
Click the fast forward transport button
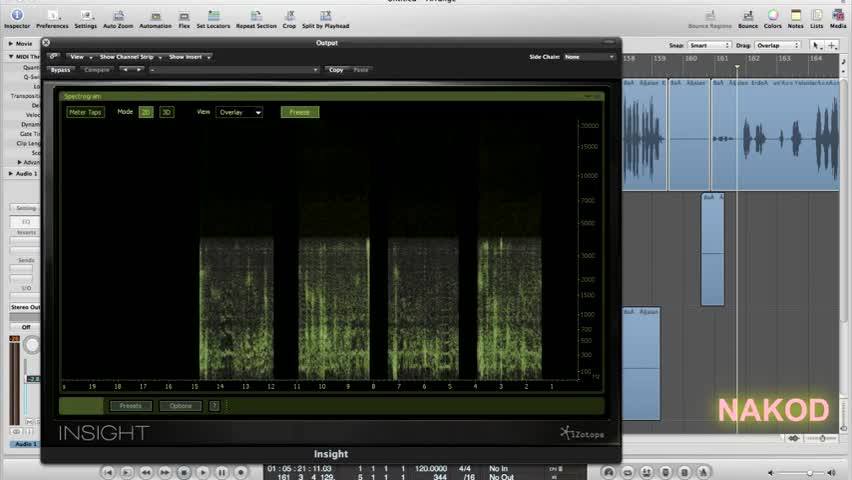tap(165, 472)
